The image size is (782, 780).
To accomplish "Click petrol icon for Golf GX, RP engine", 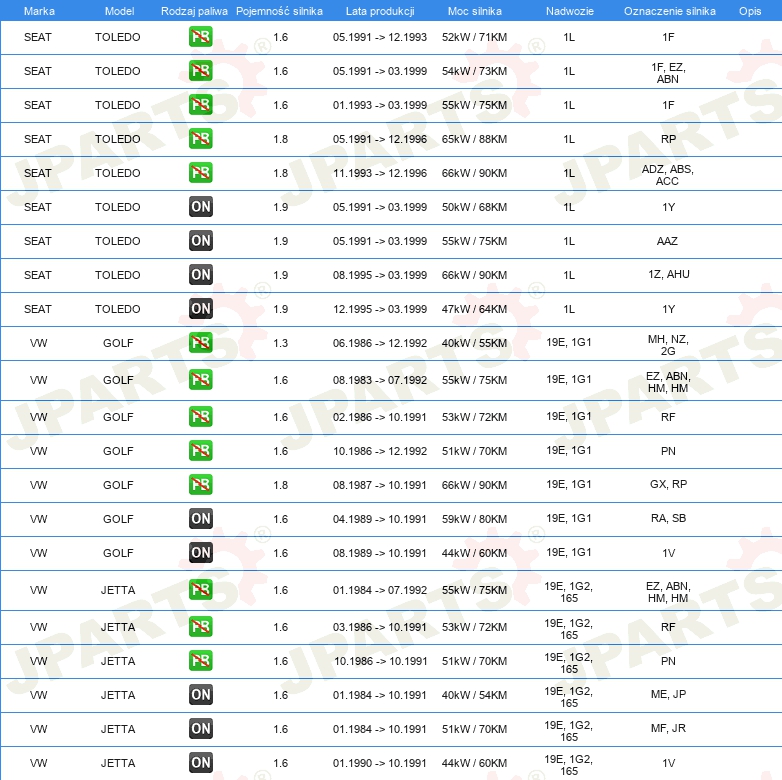I will tap(200, 484).
